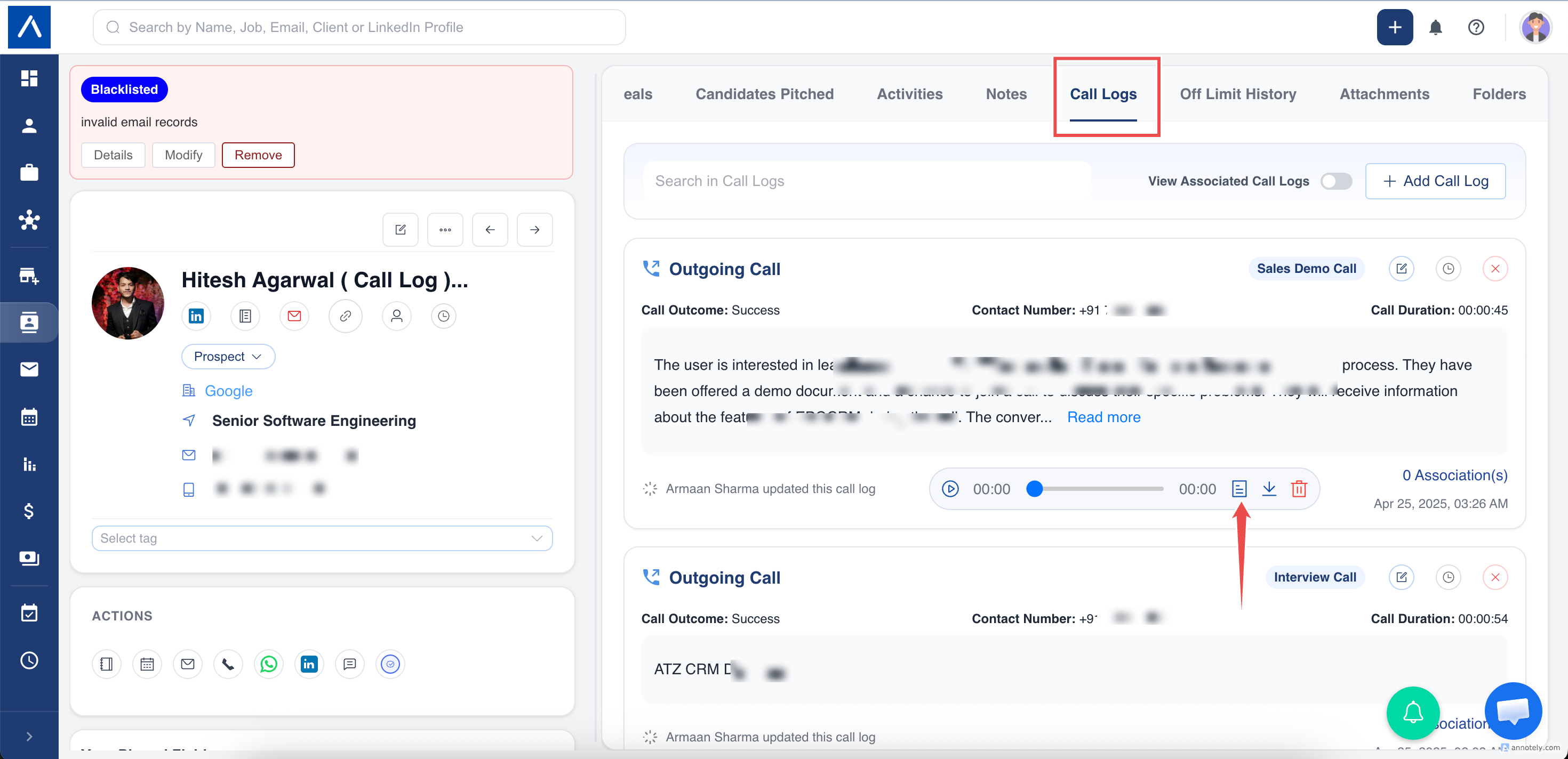This screenshot has height=759, width=1568.
Task: Go to previous contact with left arrow
Action: pos(490,230)
